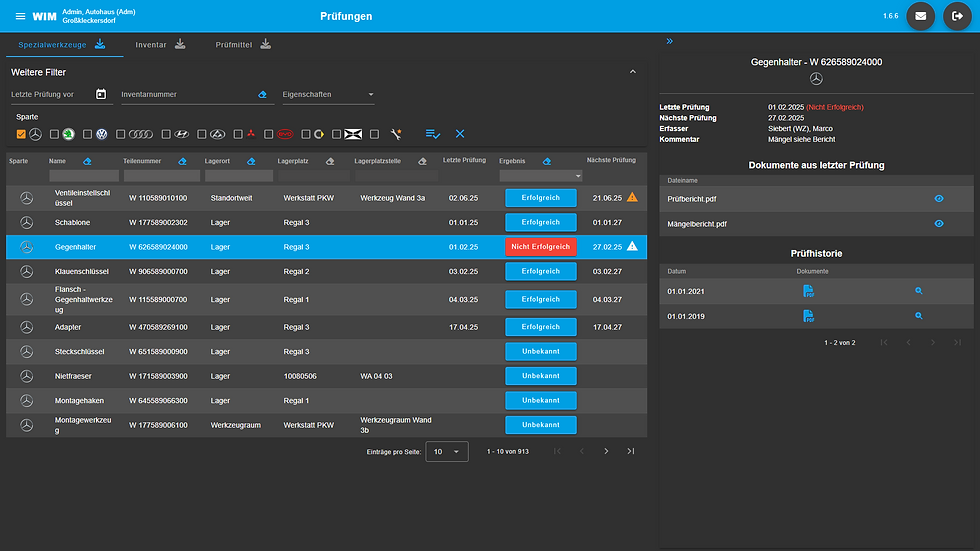Click the logout icon in the header
Image resolution: width=980 pixels, height=551 pixels.
coord(957,16)
